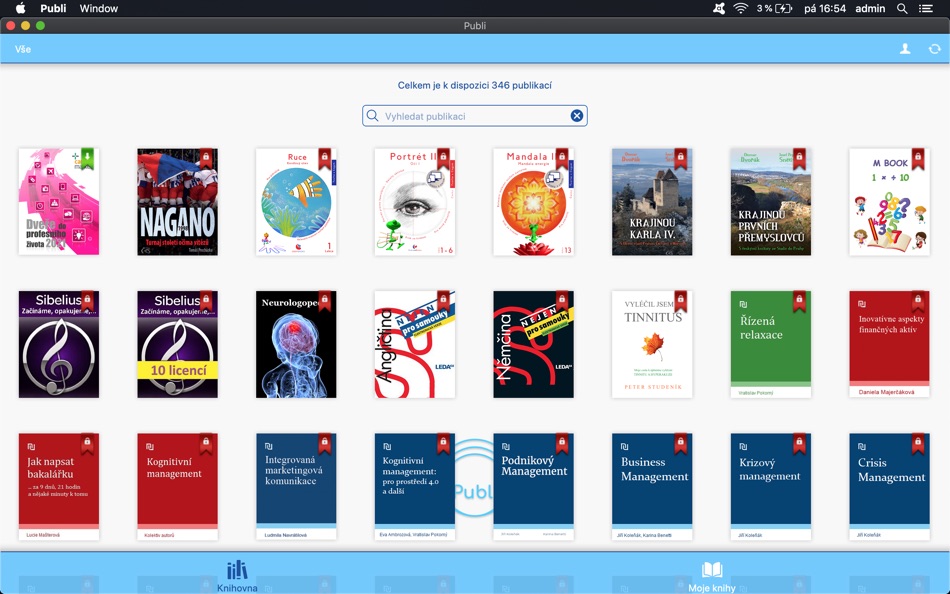950x594 pixels.
Task: Click the Vše filter label
Action: [23, 49]
